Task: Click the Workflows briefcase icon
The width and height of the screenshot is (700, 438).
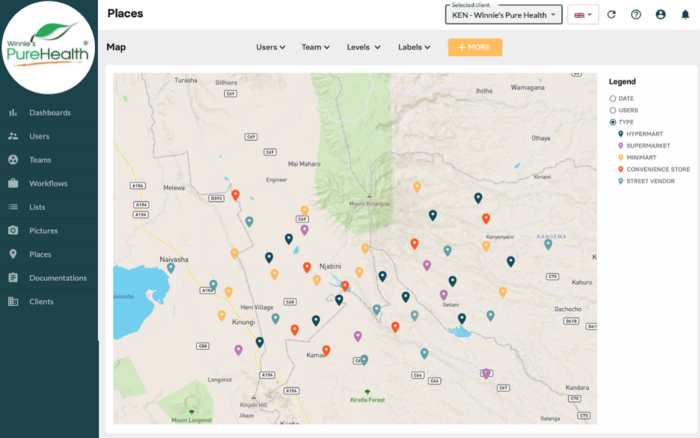Action: click(x=13, y=183)
